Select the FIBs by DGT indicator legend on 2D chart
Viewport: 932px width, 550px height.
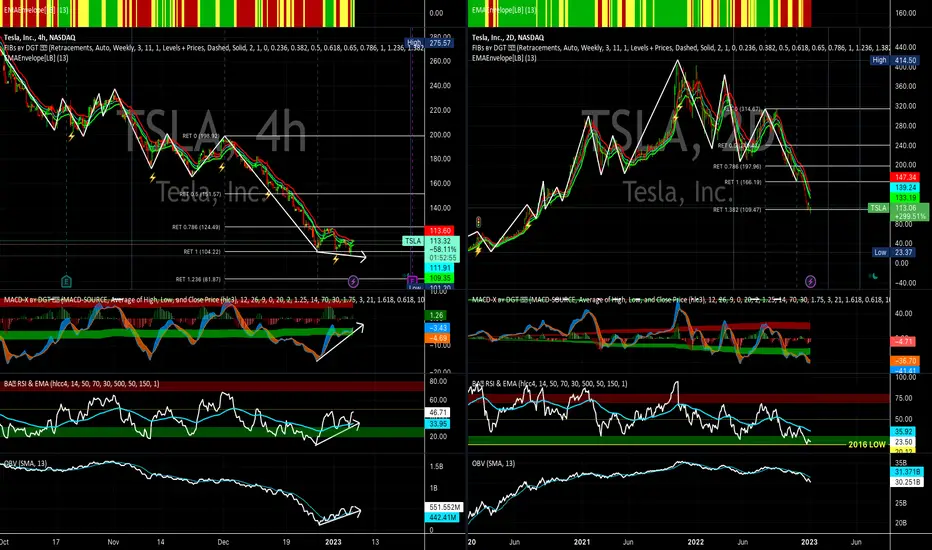pyautogui.click(x=681, y=48)
